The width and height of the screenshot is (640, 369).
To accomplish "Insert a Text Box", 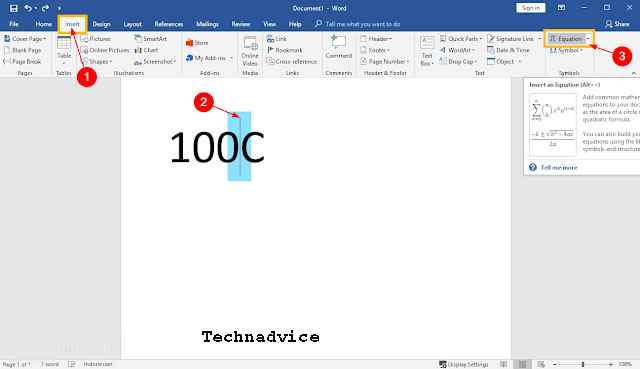I will click(x=427, y=51).
